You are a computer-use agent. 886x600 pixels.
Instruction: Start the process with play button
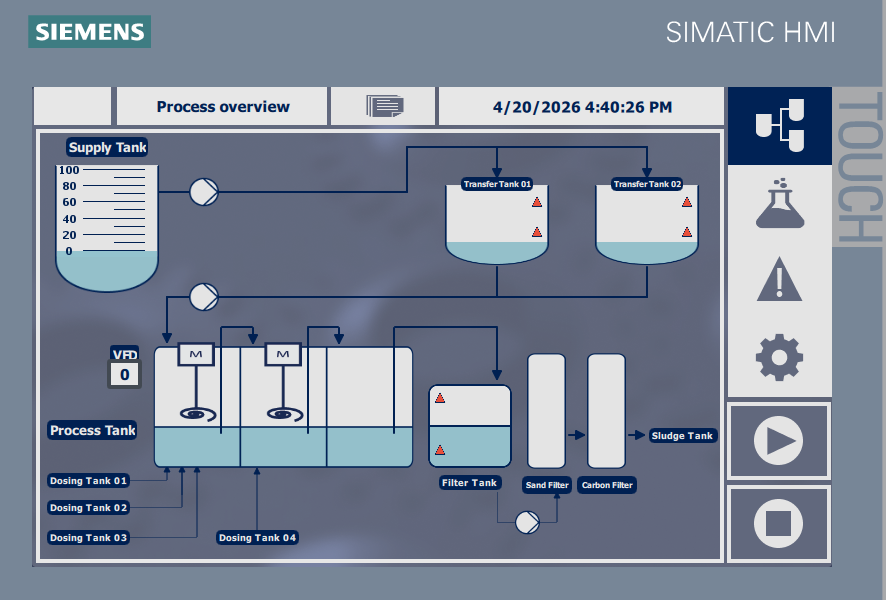coord(779,441)
